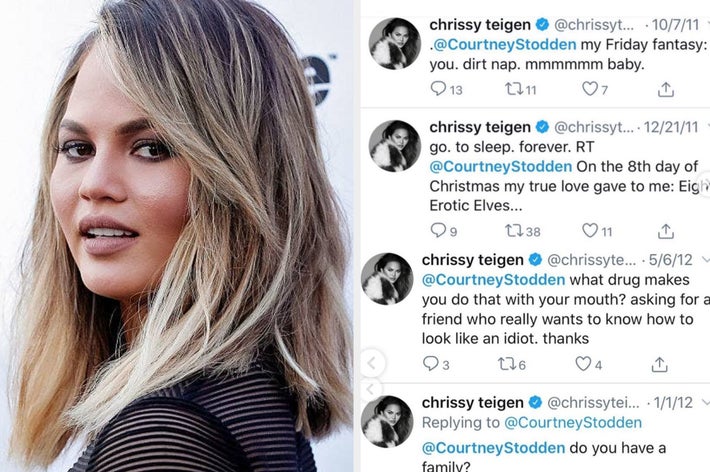Open @CourtneyStodden link after Replying to
The height and width of the screenshot is (472, 710).
click(x=573, y=422)
